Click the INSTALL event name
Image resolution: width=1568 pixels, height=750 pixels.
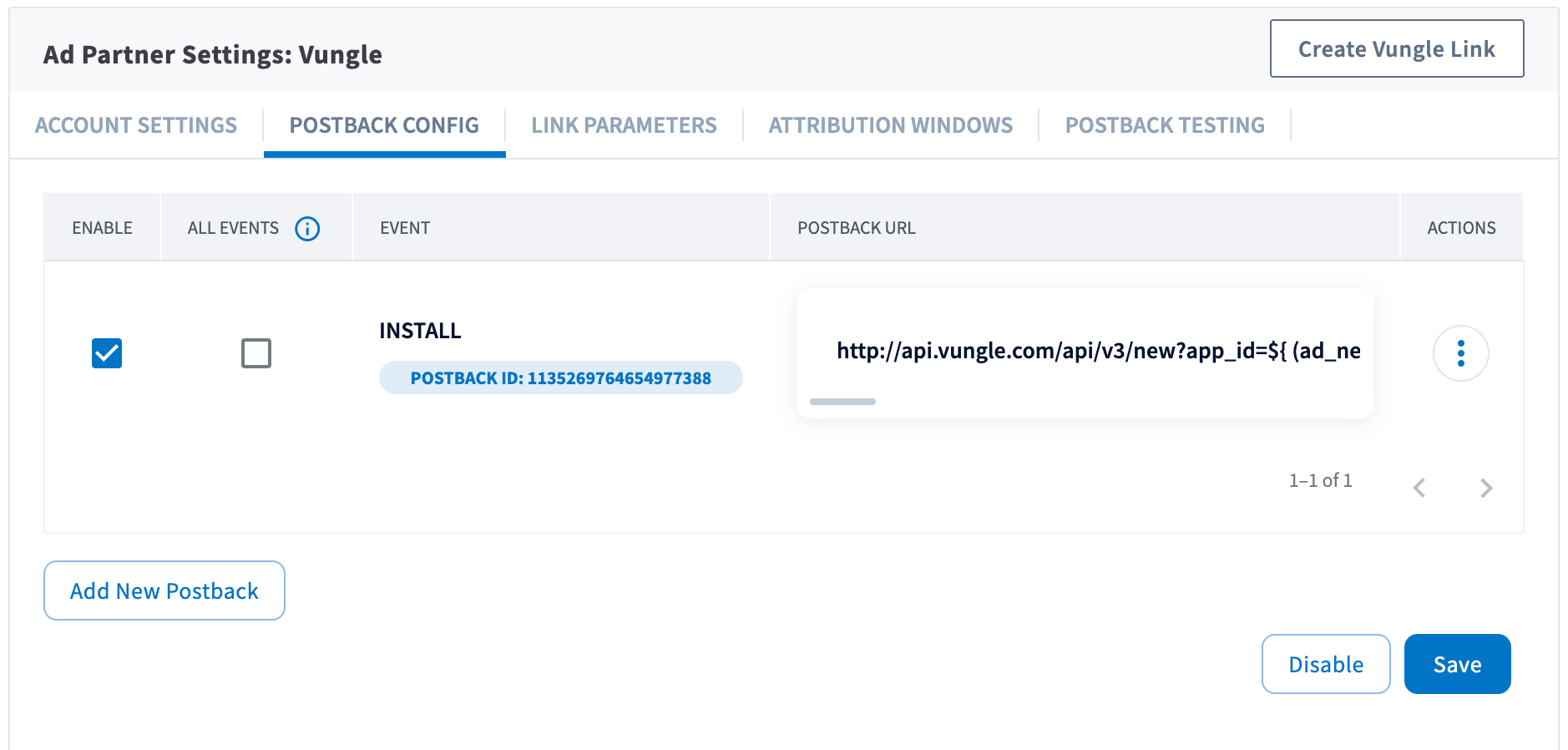[420, 331]
